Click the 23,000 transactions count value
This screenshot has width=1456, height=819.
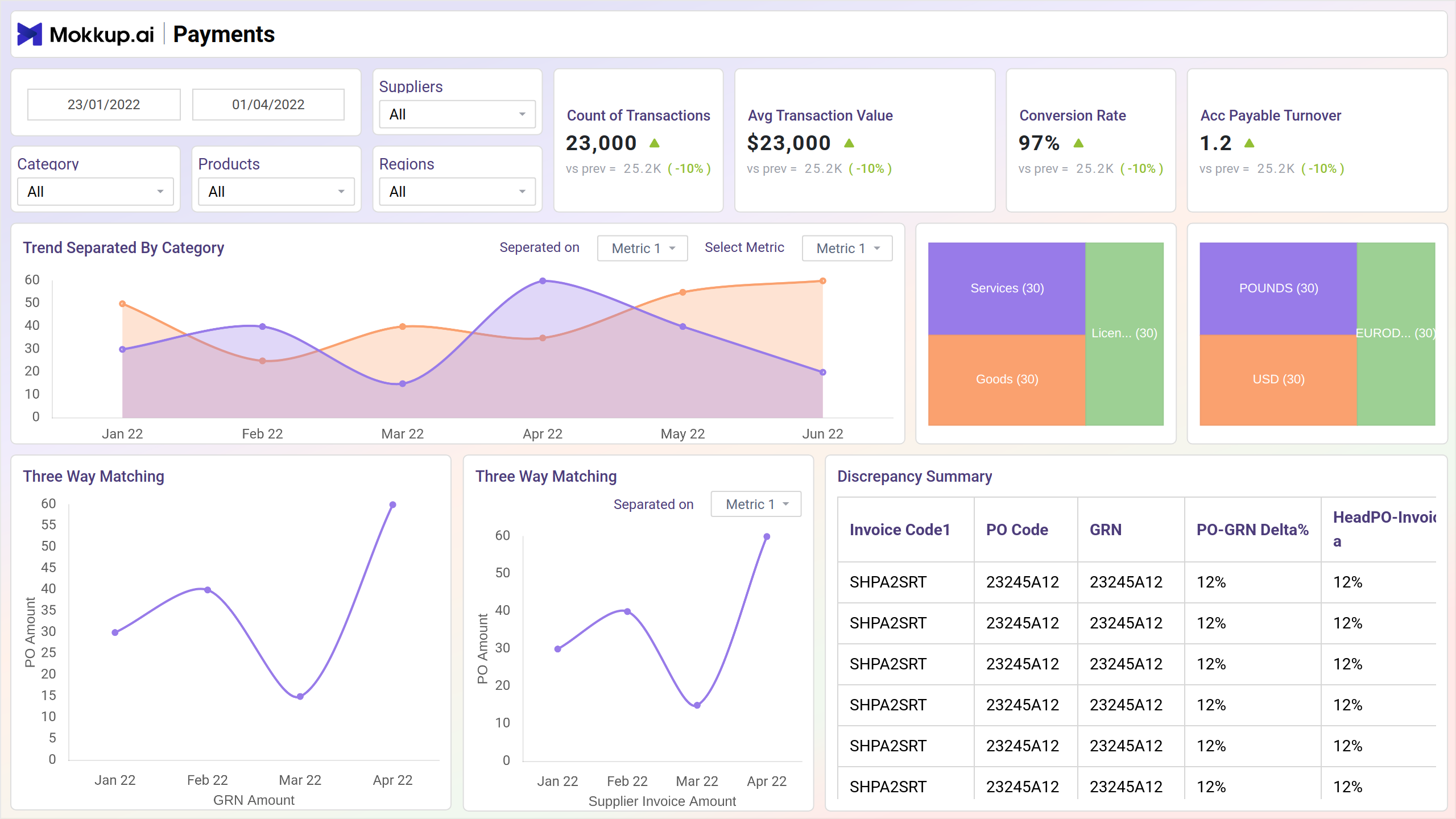601,143
